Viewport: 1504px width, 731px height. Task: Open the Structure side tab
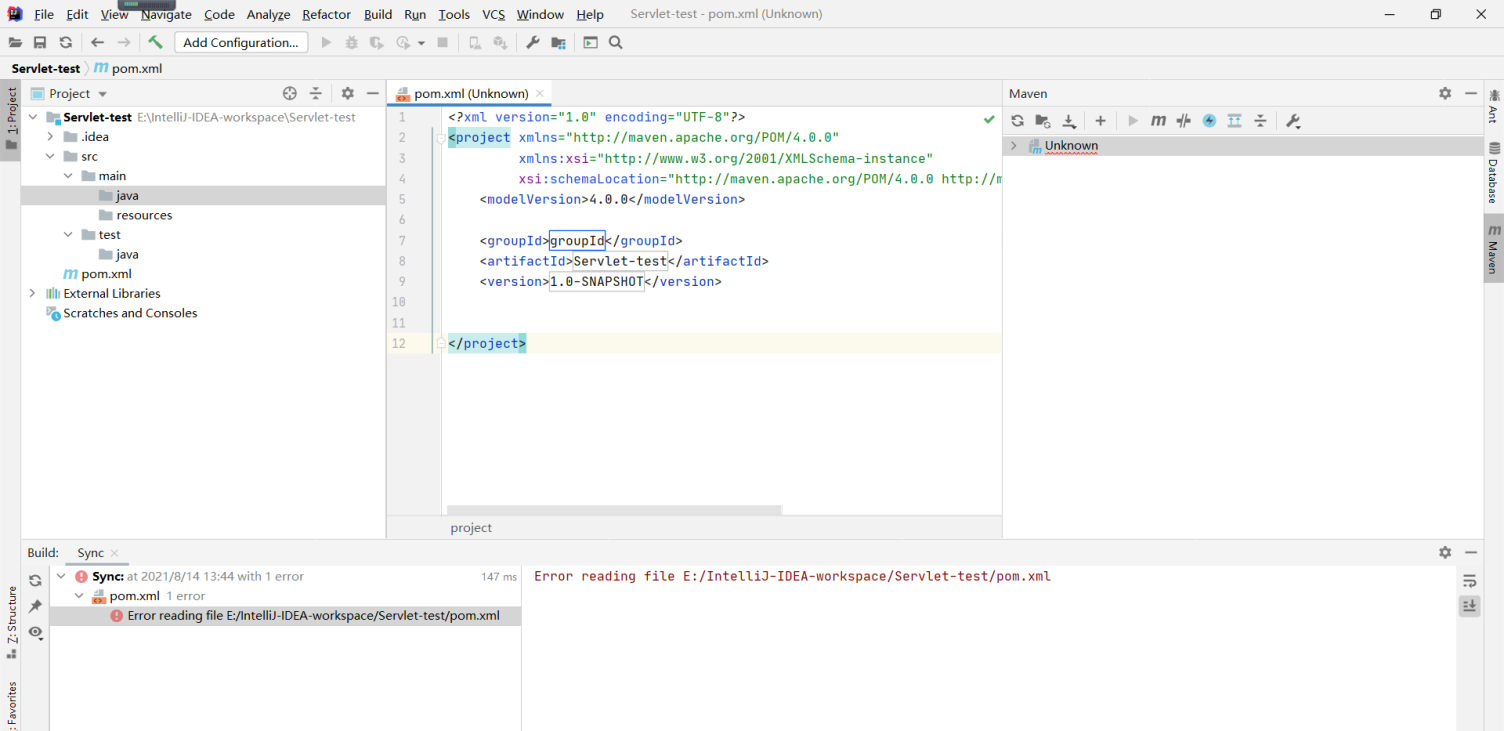[12, 621]
